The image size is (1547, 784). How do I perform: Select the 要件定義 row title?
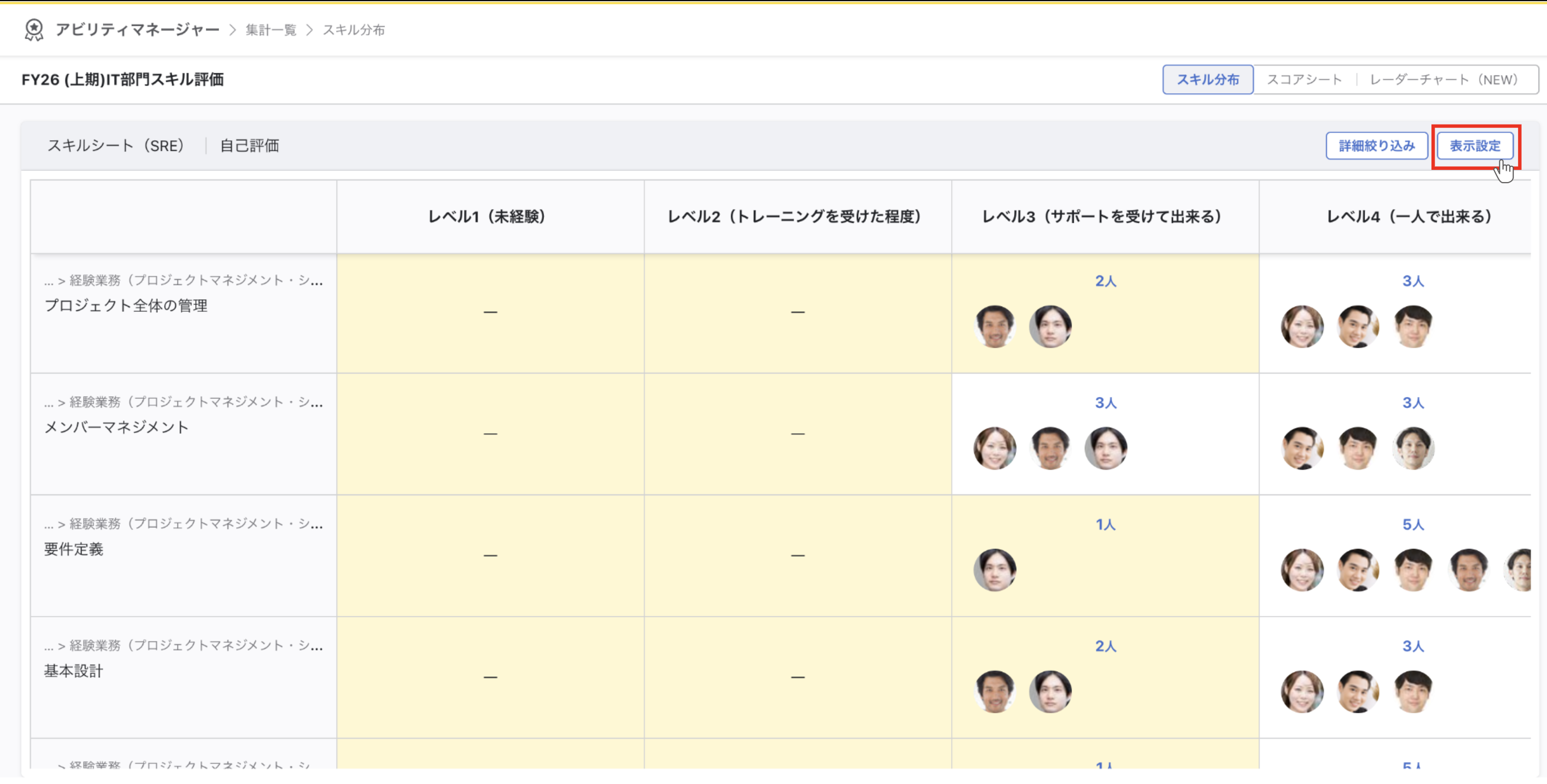[x=73, y=549]
